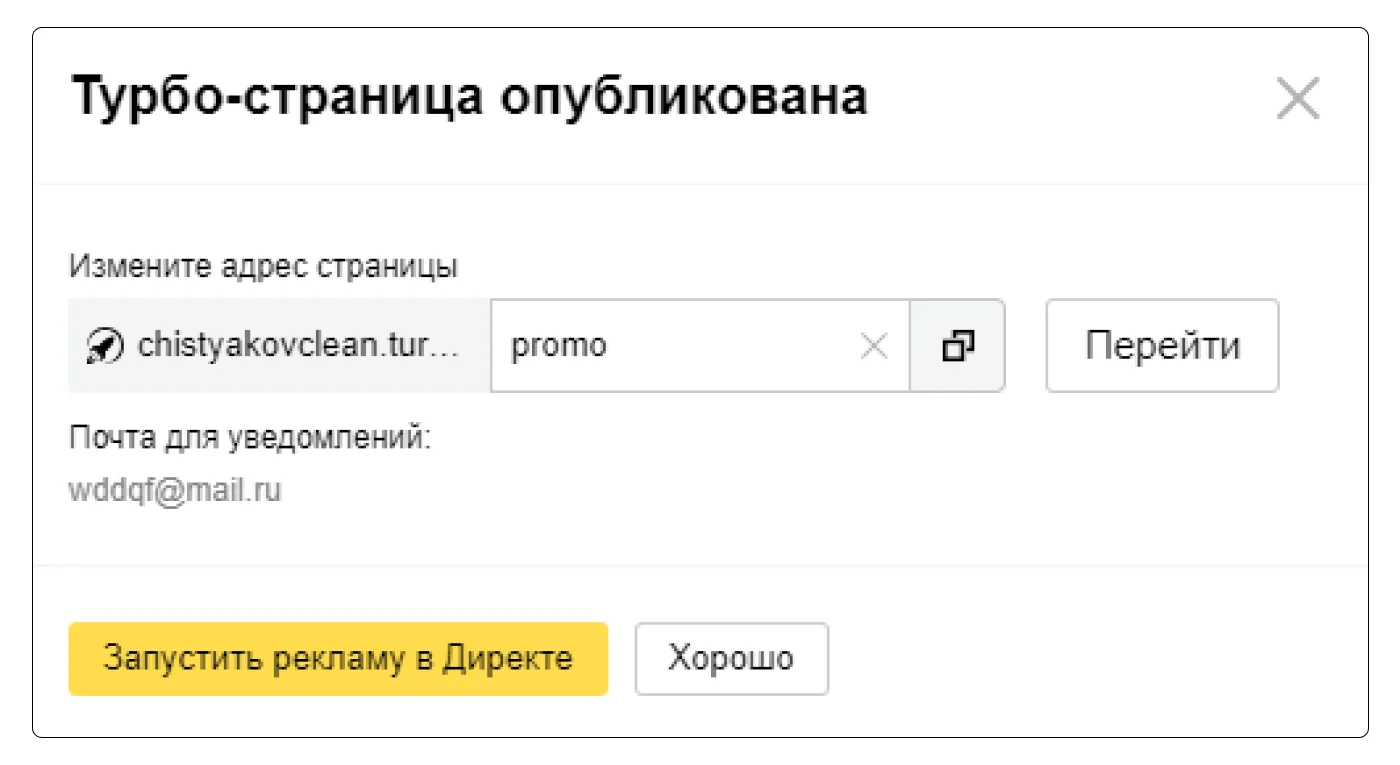The image size is (1400, 765).
Task: Confirm with the Хорошо button
Action: click(731, 659)
